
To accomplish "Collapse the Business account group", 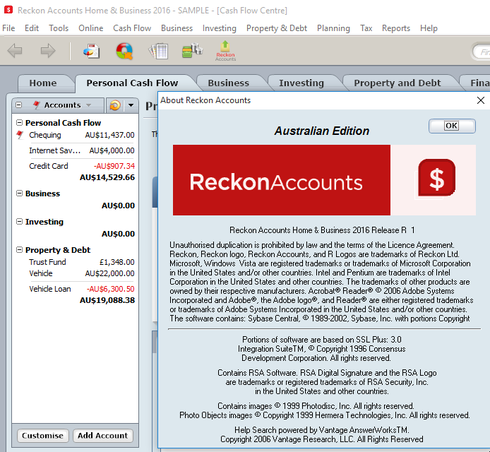I will click(19, 193).
